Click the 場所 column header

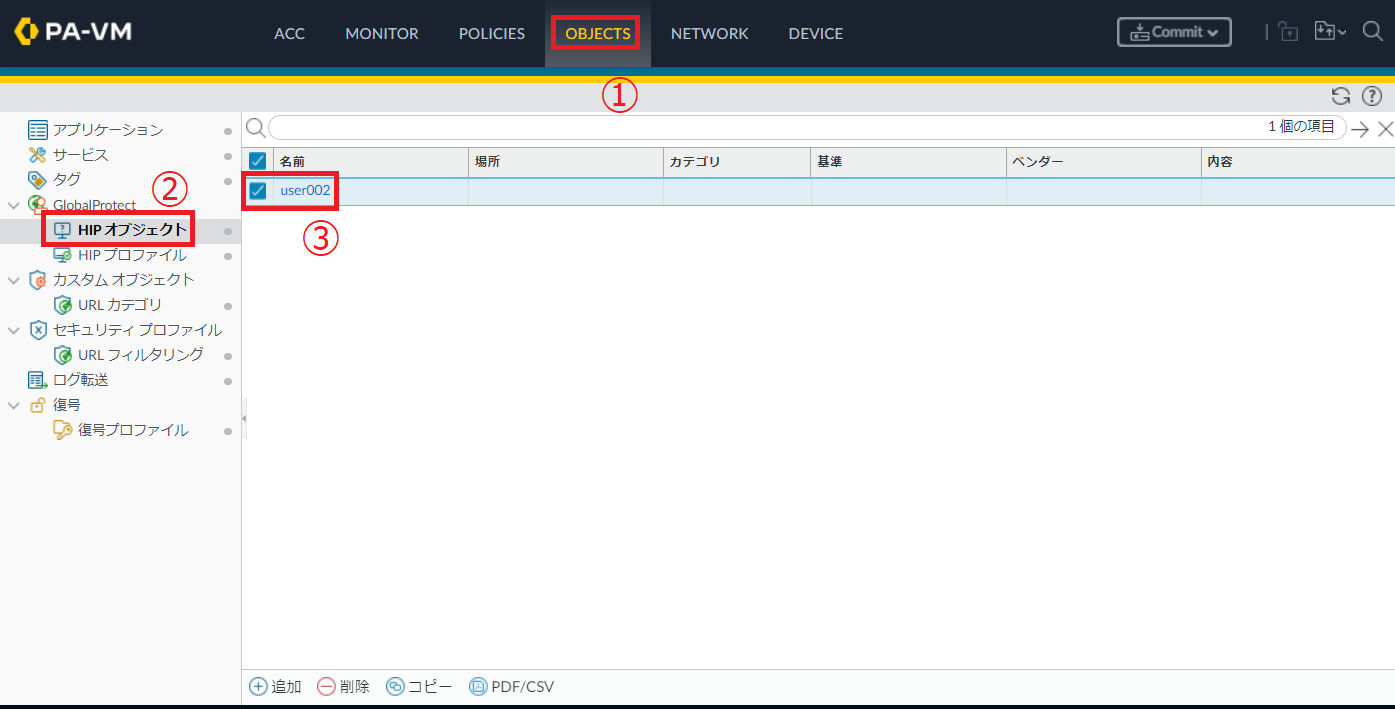566,161
